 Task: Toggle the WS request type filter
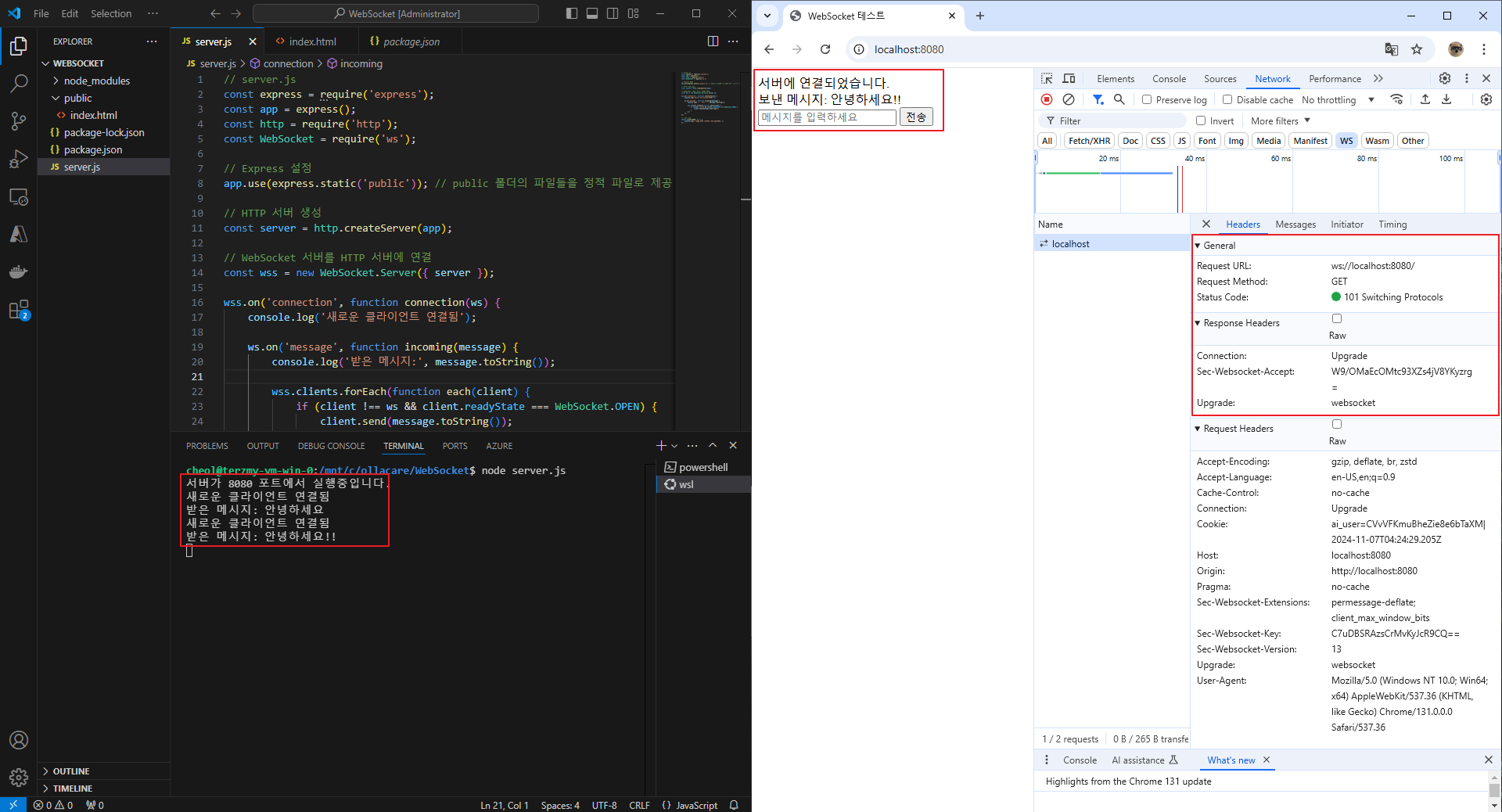click(x=1346, y=141)
